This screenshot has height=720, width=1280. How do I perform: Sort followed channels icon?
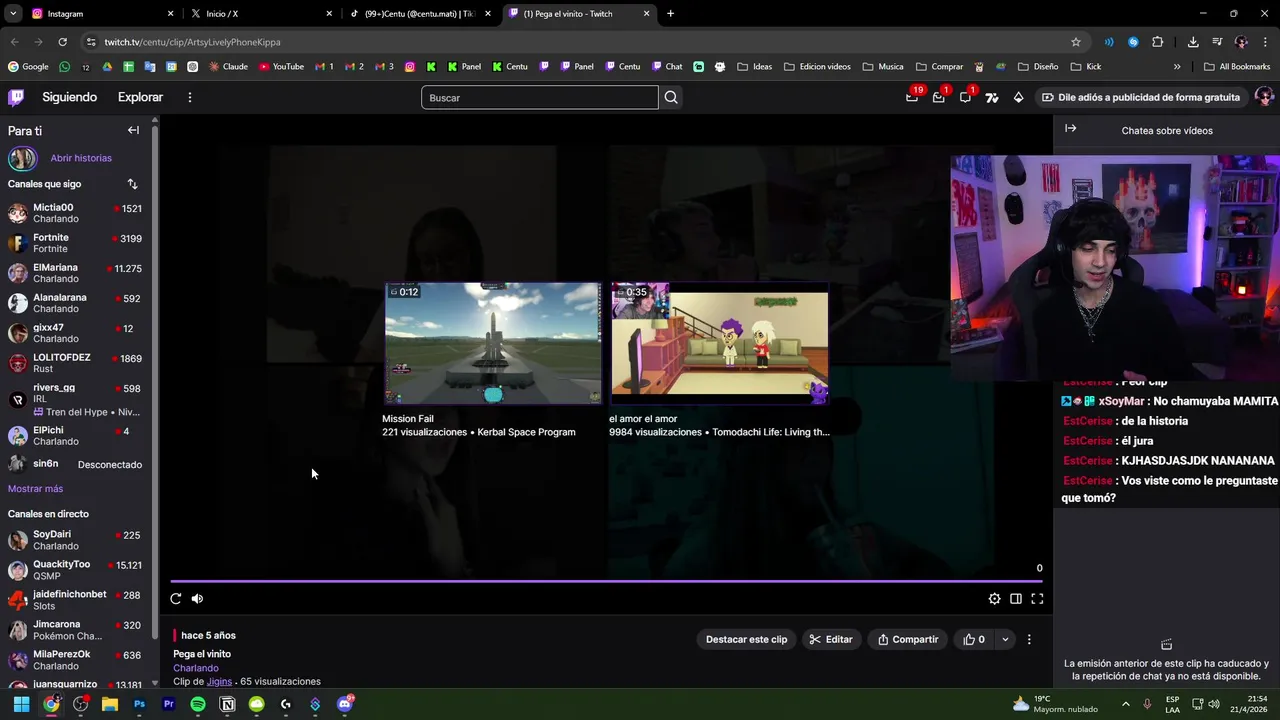coord(132,184)
